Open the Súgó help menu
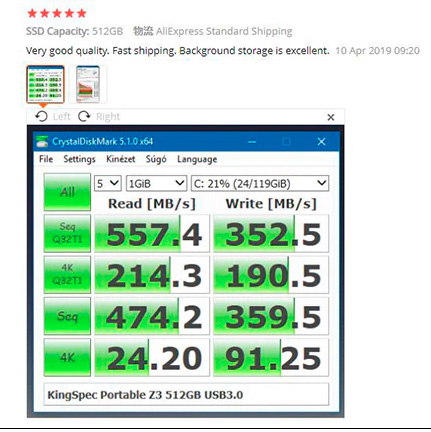The image size is (431, 432). click(x=156, y=159)
